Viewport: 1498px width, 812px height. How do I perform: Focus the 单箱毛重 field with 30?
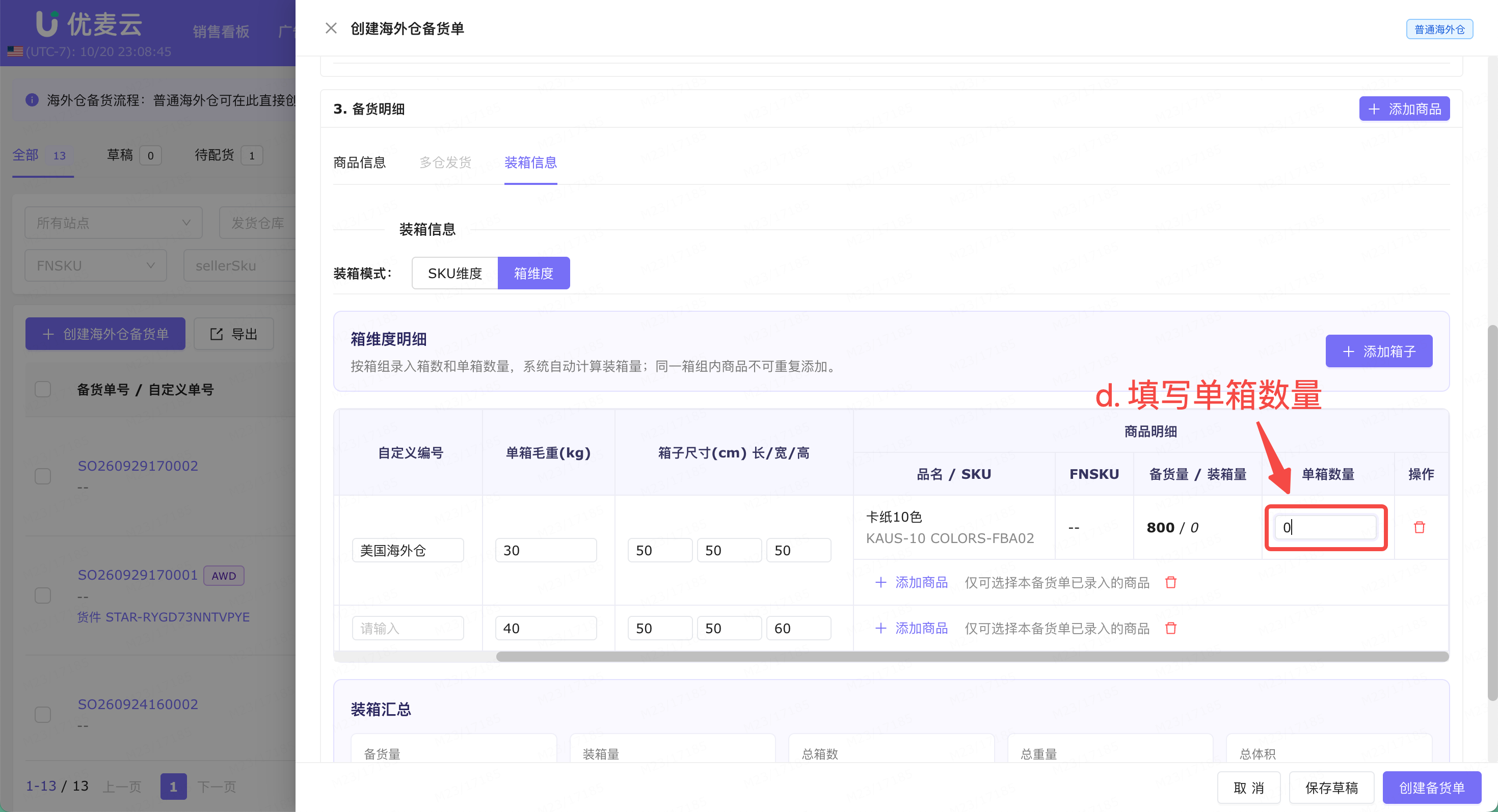[546, 551]
